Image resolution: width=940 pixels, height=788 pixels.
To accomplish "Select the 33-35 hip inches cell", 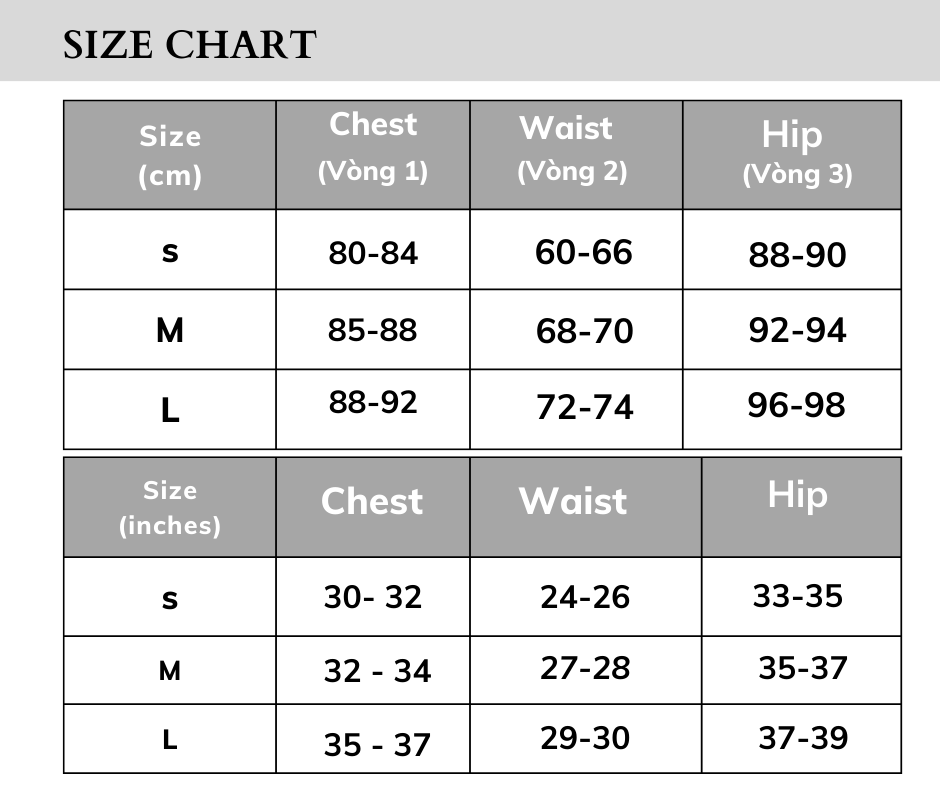I will 798,596.
